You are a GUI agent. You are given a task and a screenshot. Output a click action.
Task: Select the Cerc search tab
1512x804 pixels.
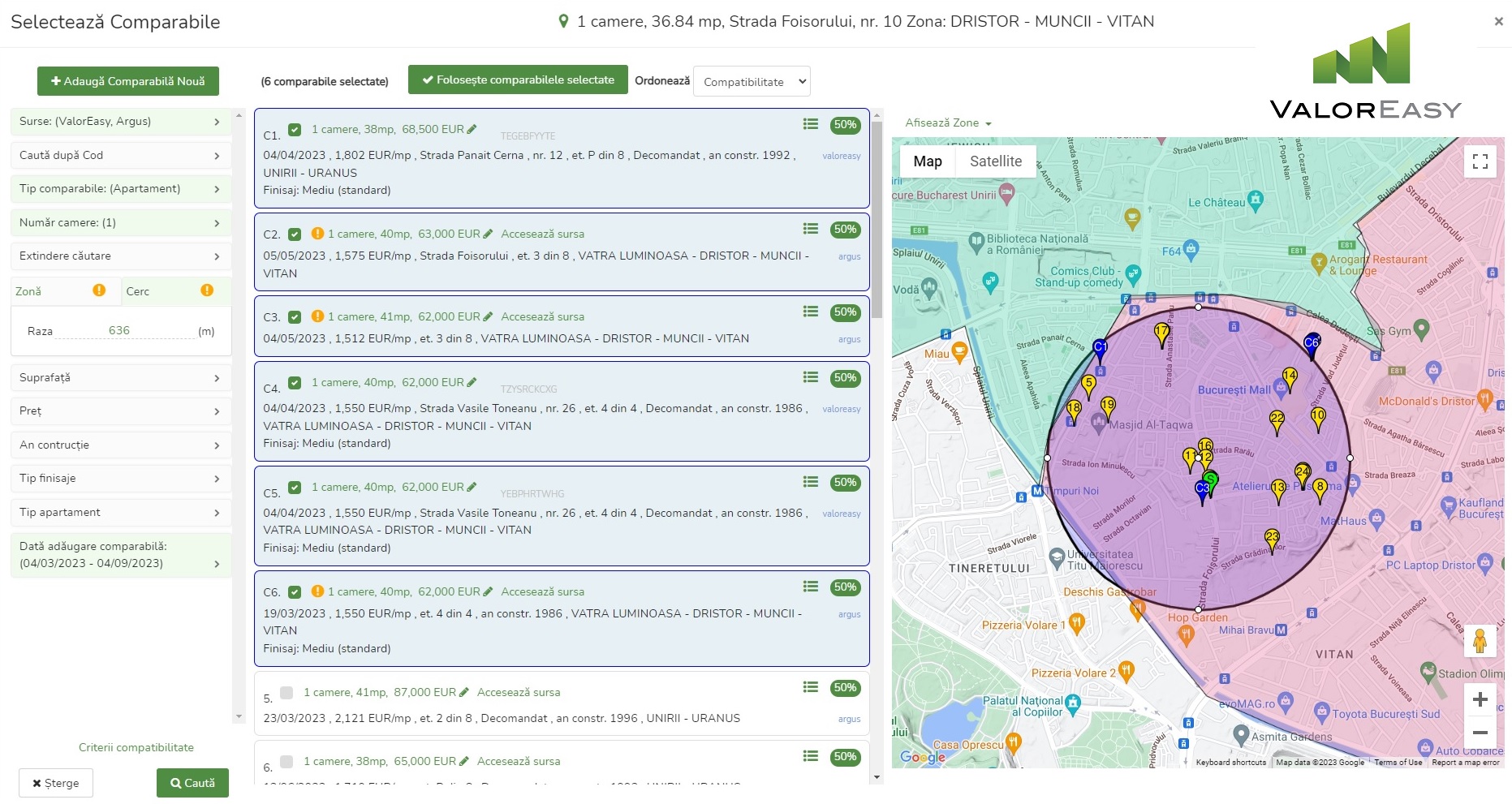[x=176, y=291]
